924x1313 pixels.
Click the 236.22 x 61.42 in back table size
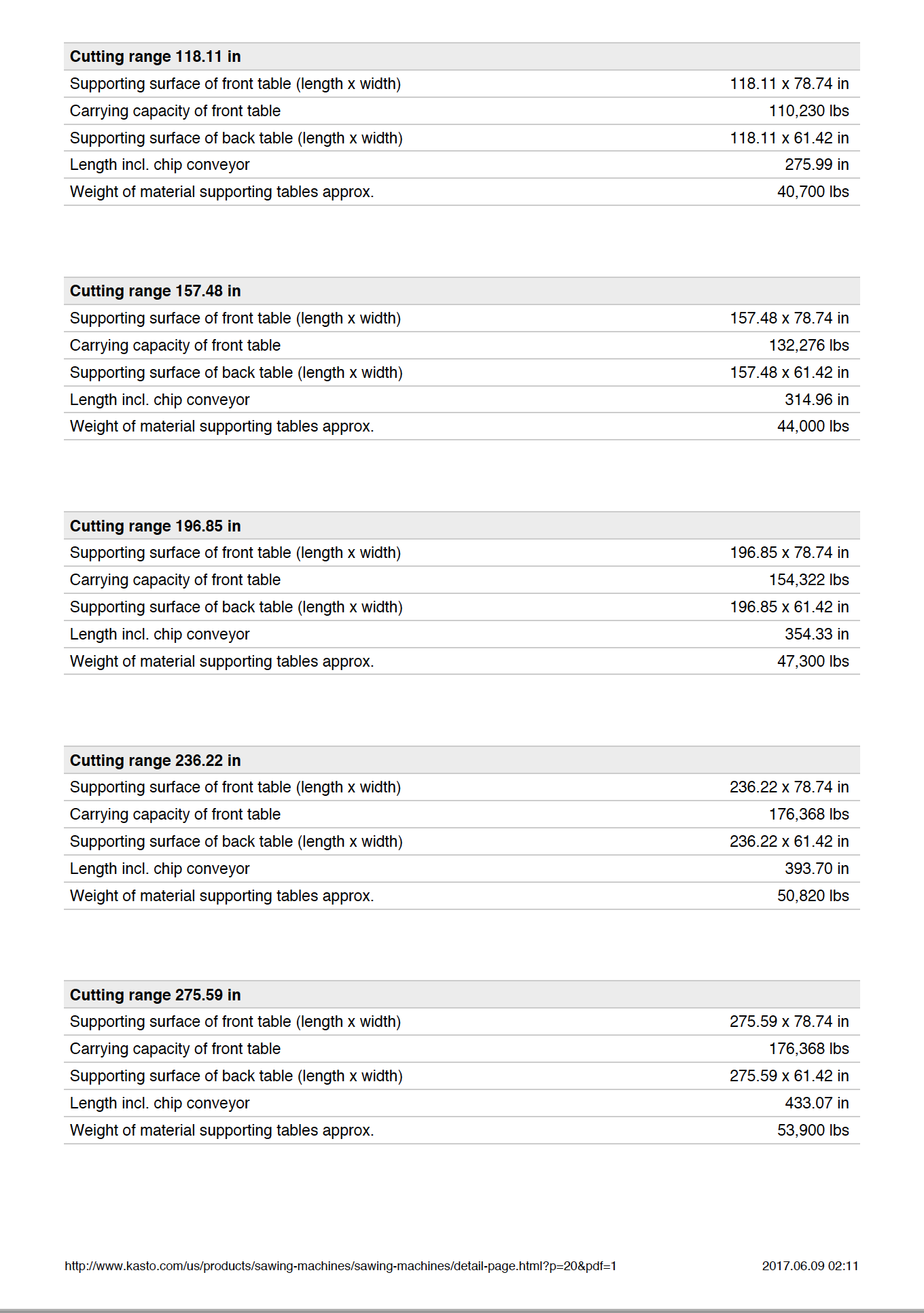click(x=789, y=841)
